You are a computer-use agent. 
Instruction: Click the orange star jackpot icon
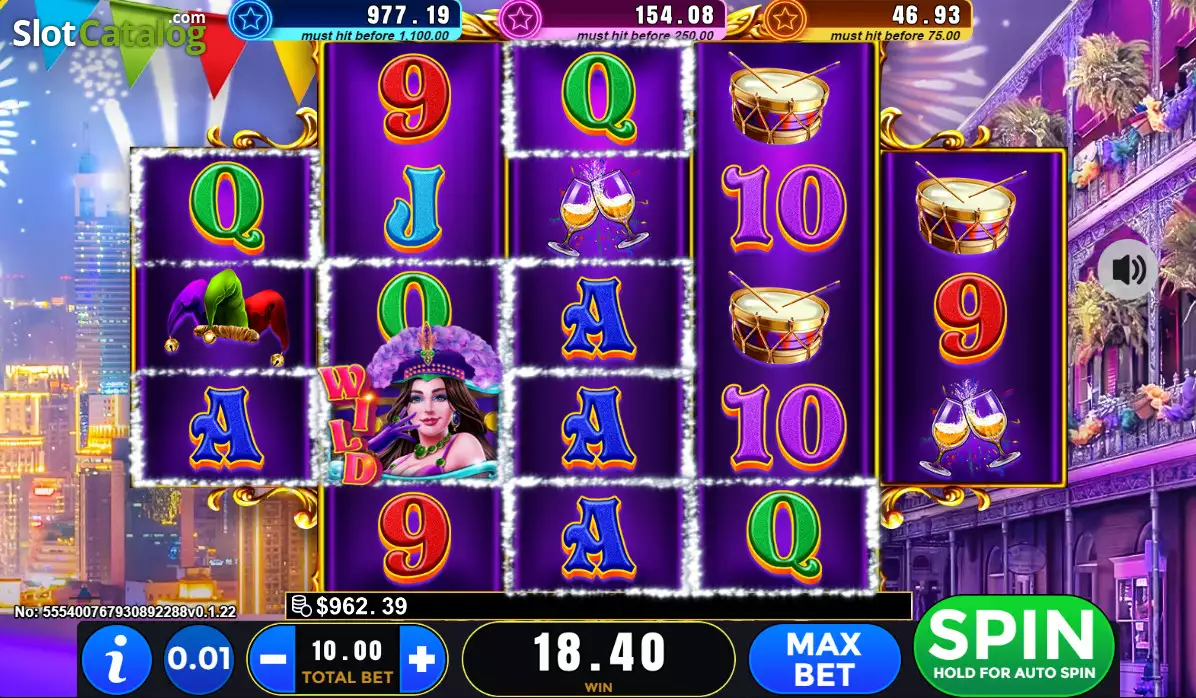pos(783,19)
